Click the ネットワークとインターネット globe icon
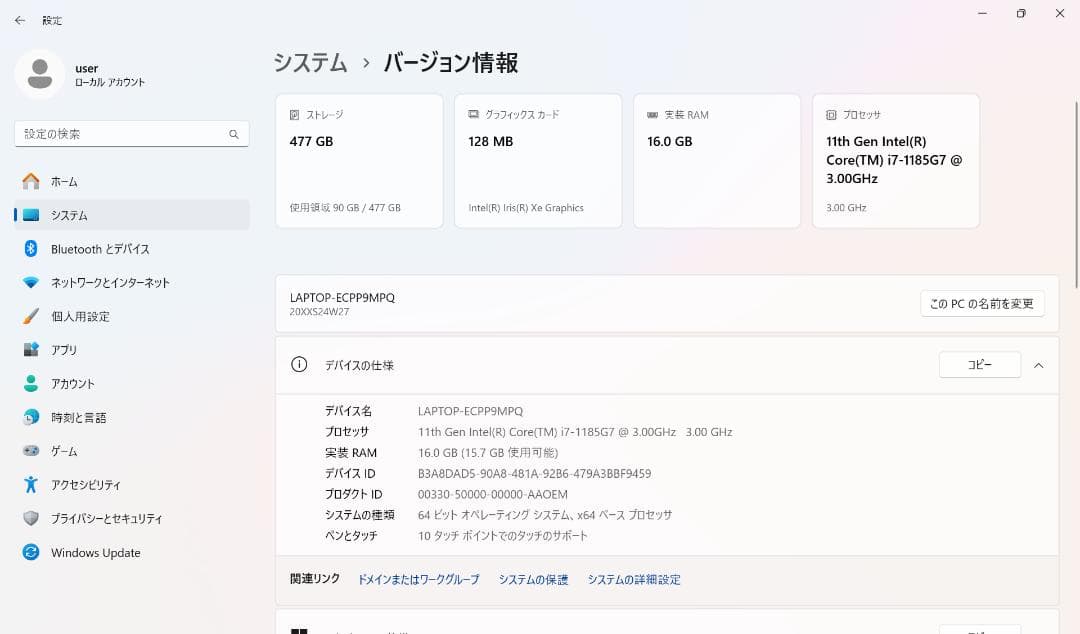This screenshot has width=1080, height=634. coord(31,282)
